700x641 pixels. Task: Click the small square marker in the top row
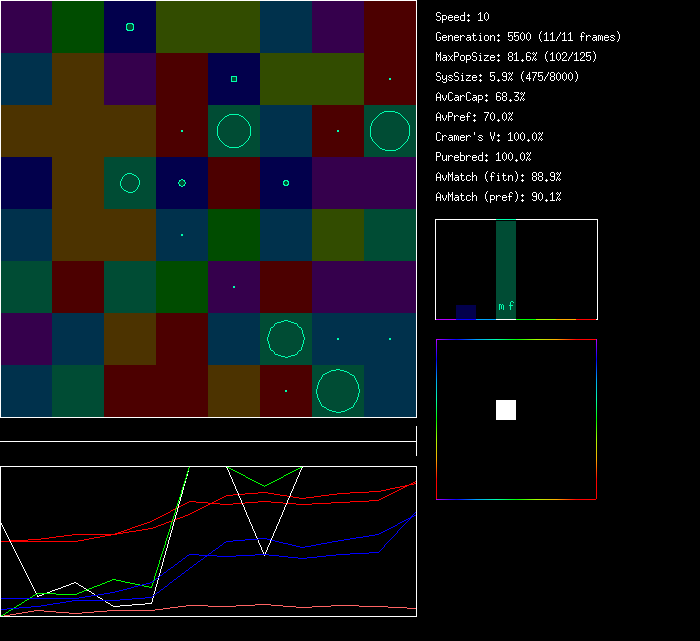tap(130, 27)
